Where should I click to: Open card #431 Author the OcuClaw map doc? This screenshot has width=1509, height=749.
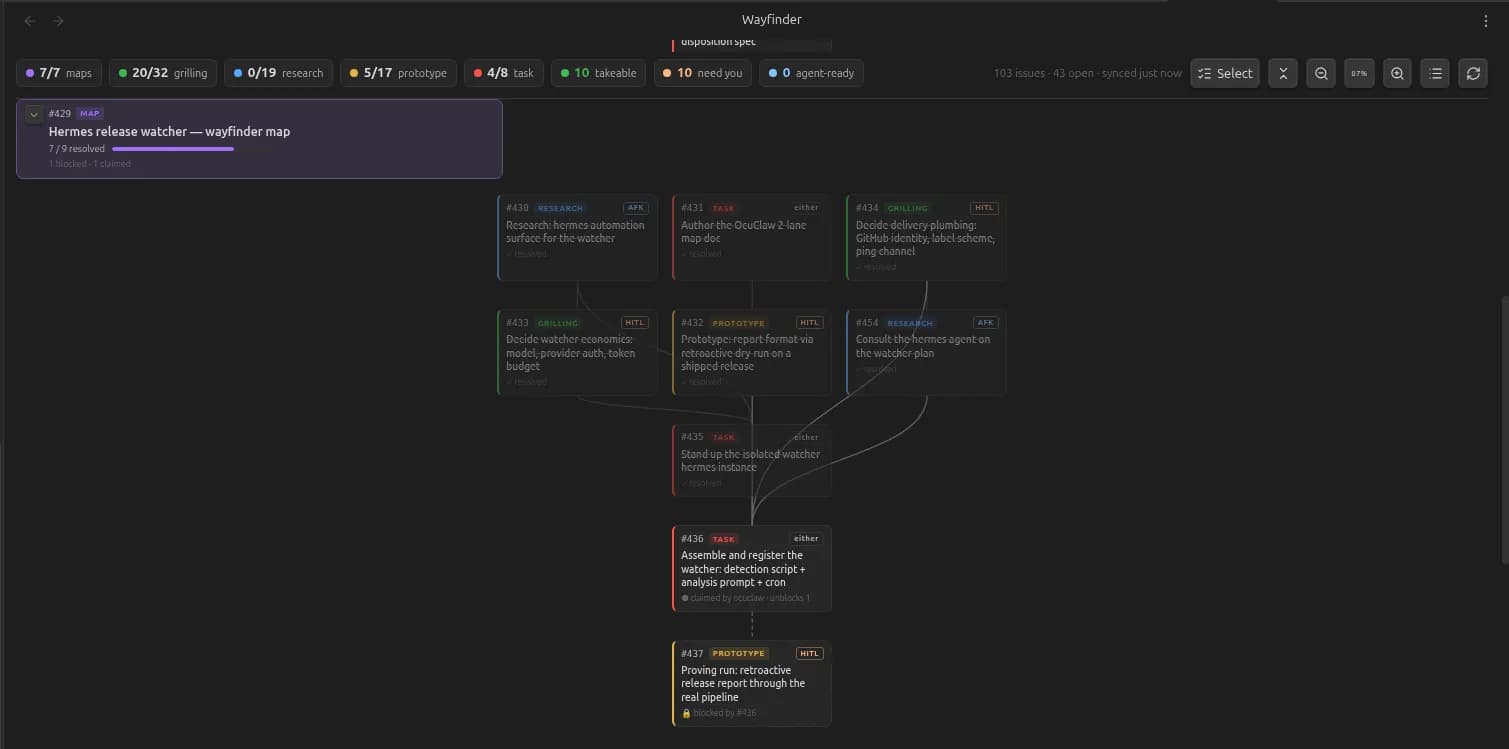coord(752,237)
